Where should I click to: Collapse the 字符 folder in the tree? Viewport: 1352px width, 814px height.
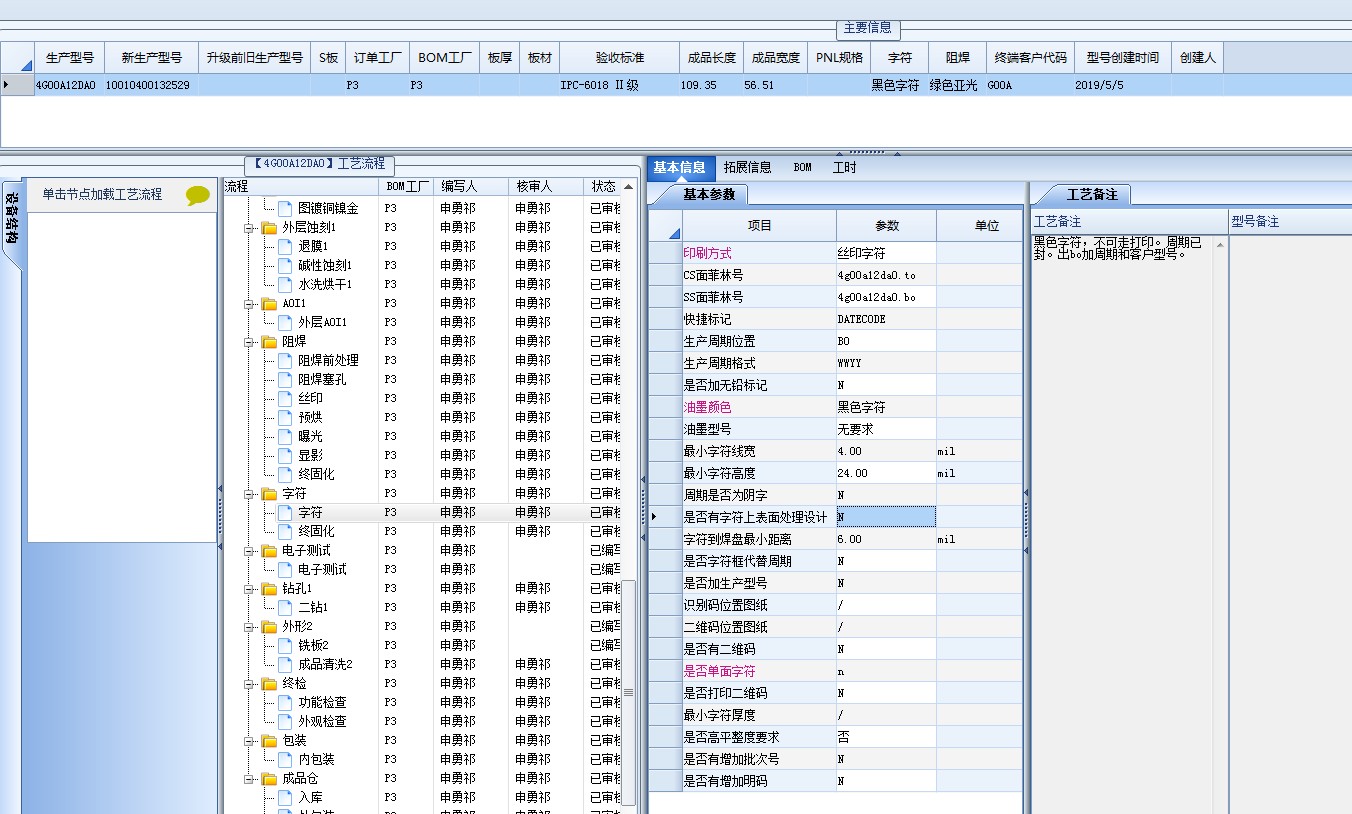click(249, 494)
